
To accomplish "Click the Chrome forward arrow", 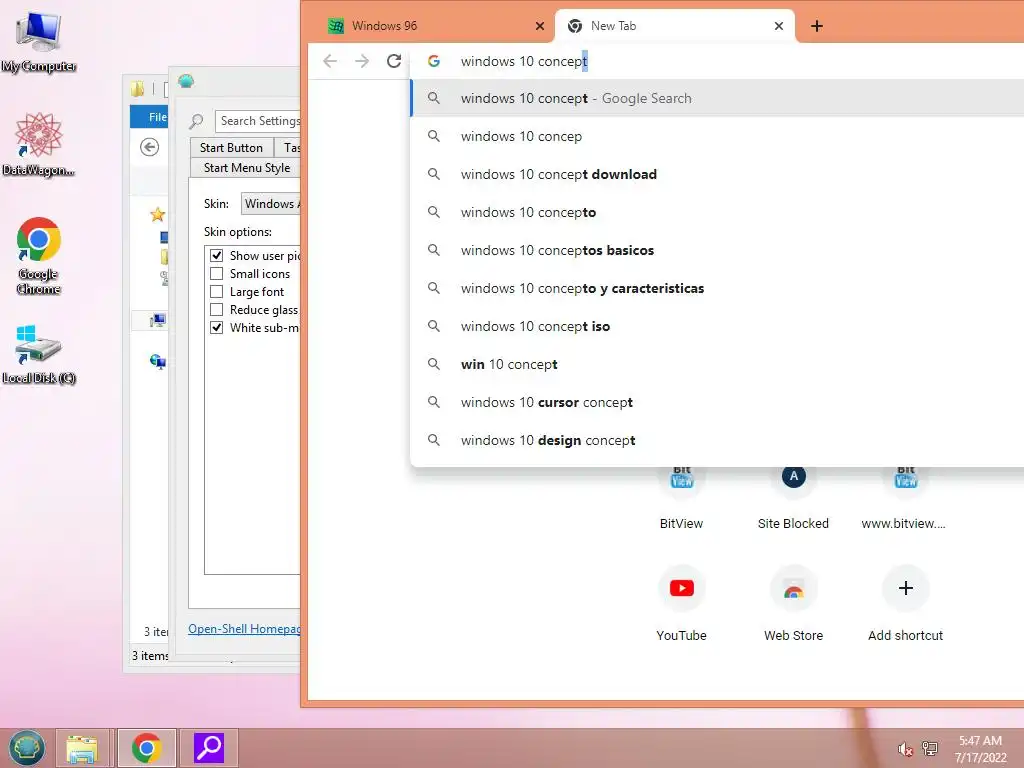I will [x=361, y=61].
